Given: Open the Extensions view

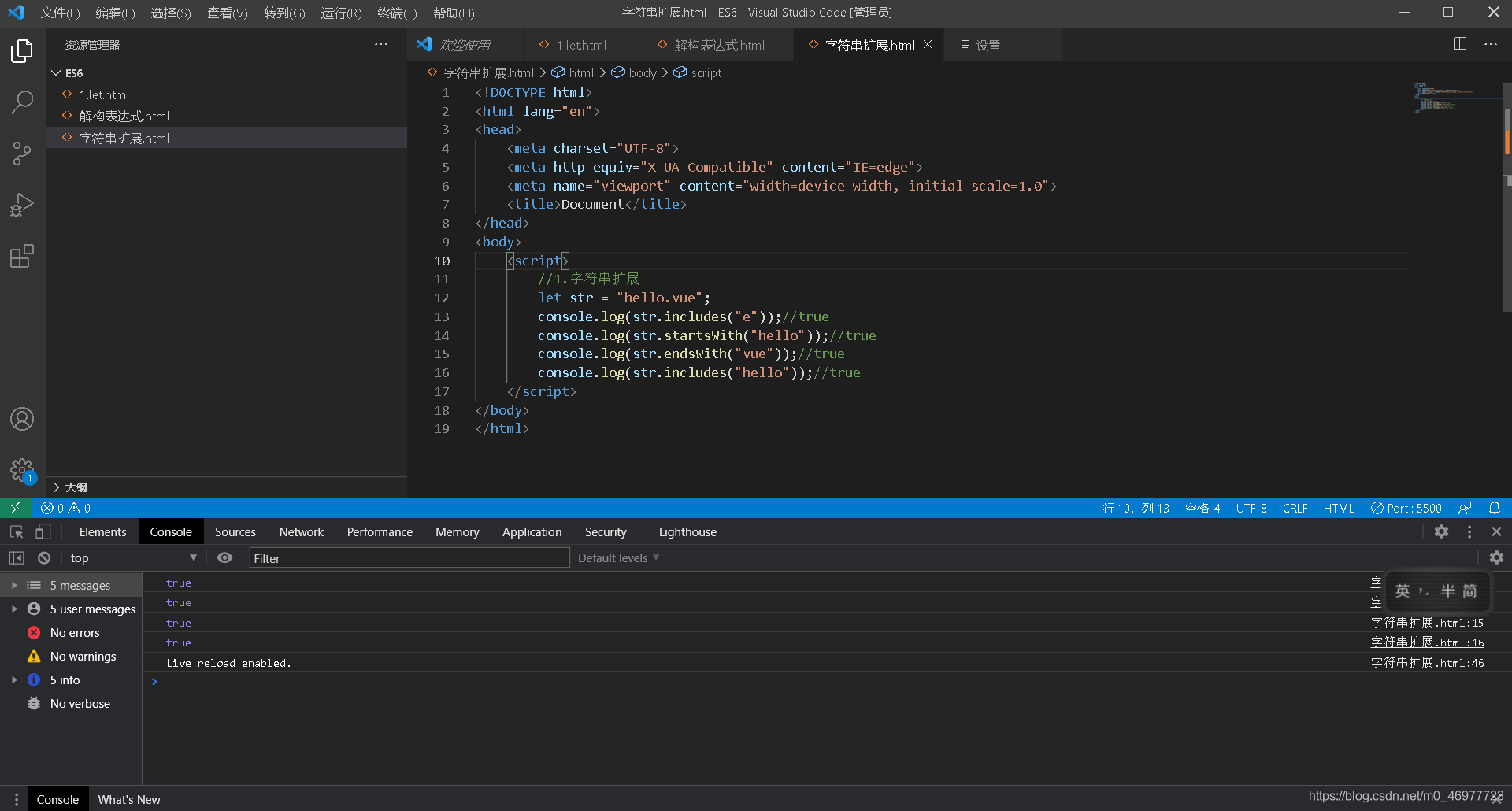Looking at the screenshot, I should point(22,256).
